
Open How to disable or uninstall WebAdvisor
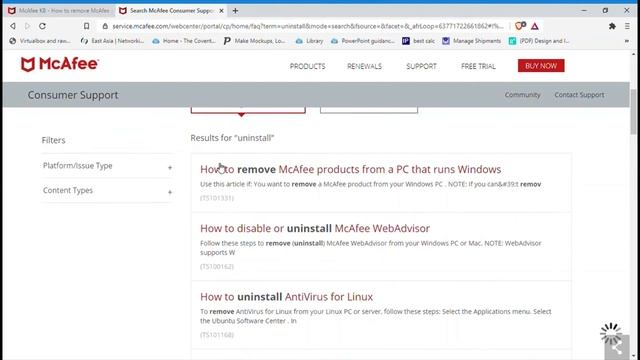[x=315, y=228]
